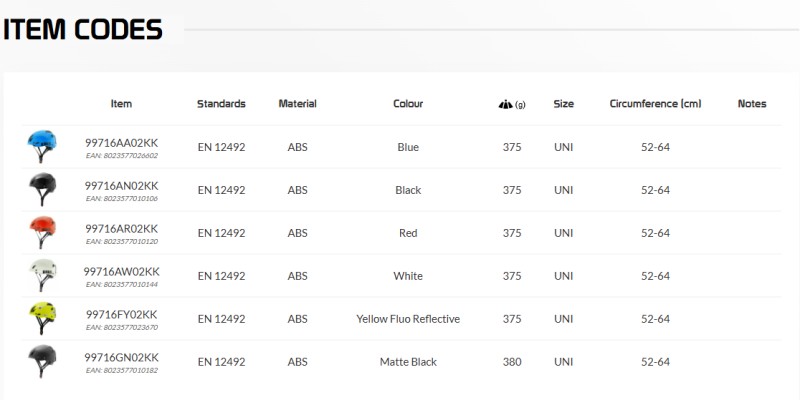Click the blue helmet thumbnail

pyautogui.click(x=42, y=146)
